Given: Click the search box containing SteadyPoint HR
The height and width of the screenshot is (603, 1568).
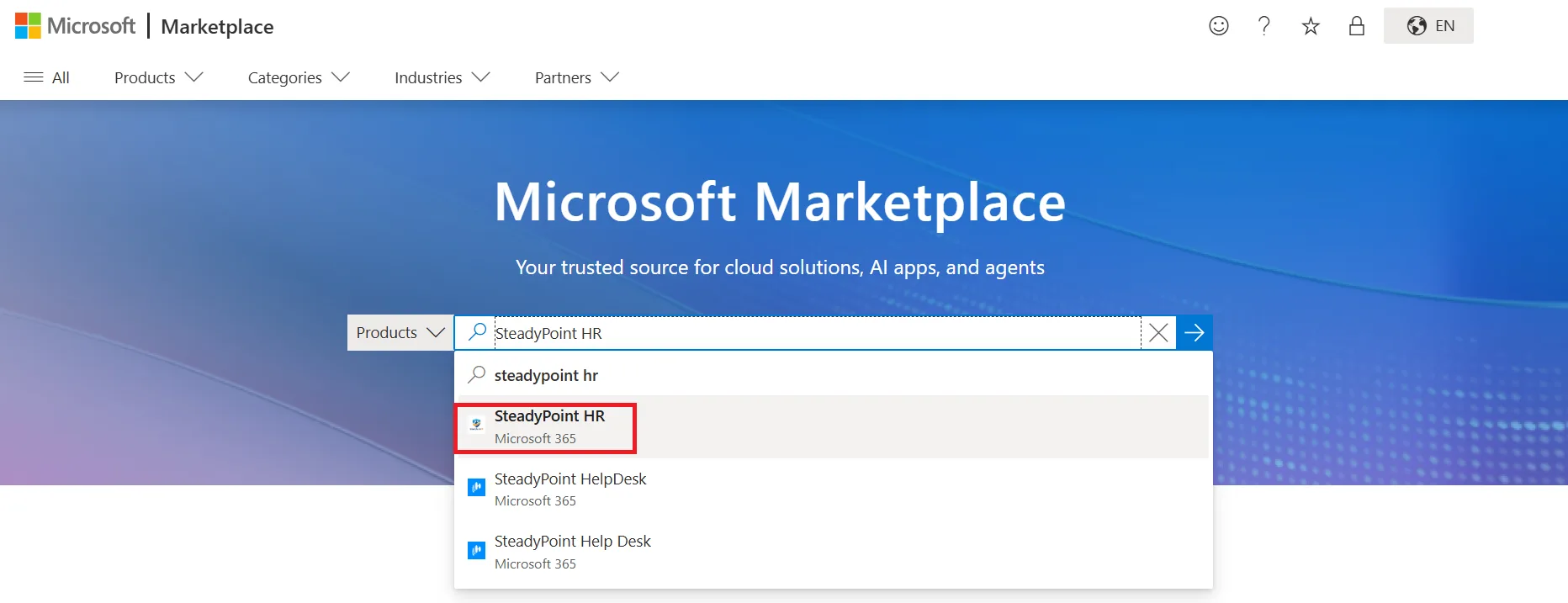Looking at the screenshot, I should pos(816,333).
